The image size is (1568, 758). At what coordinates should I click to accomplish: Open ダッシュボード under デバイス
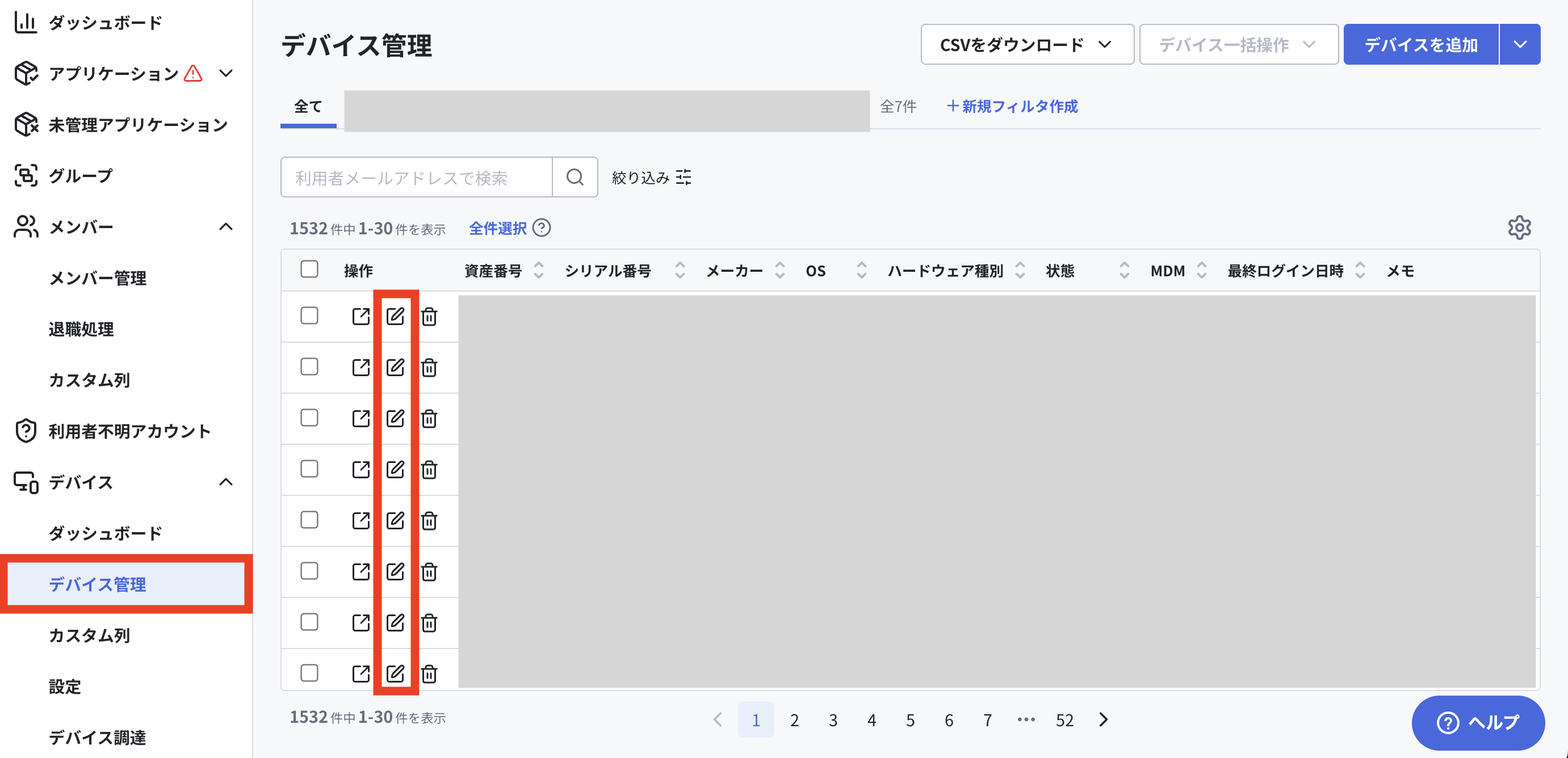(104, 533)
